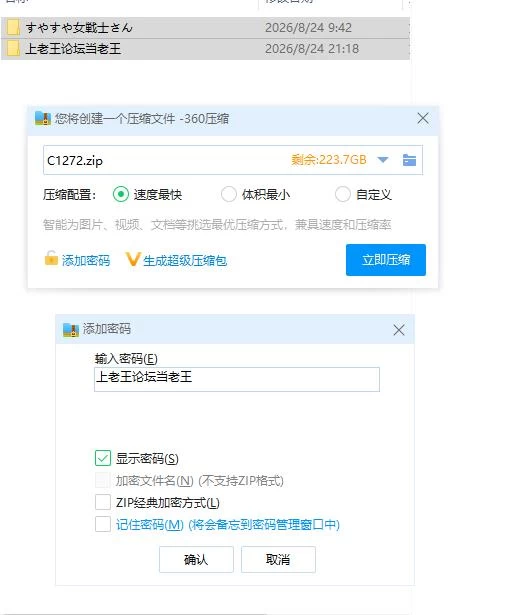Enable ZIP经典加密方式 checkbox
This screenshot has width=507, height=615.
tap(103, 502)
